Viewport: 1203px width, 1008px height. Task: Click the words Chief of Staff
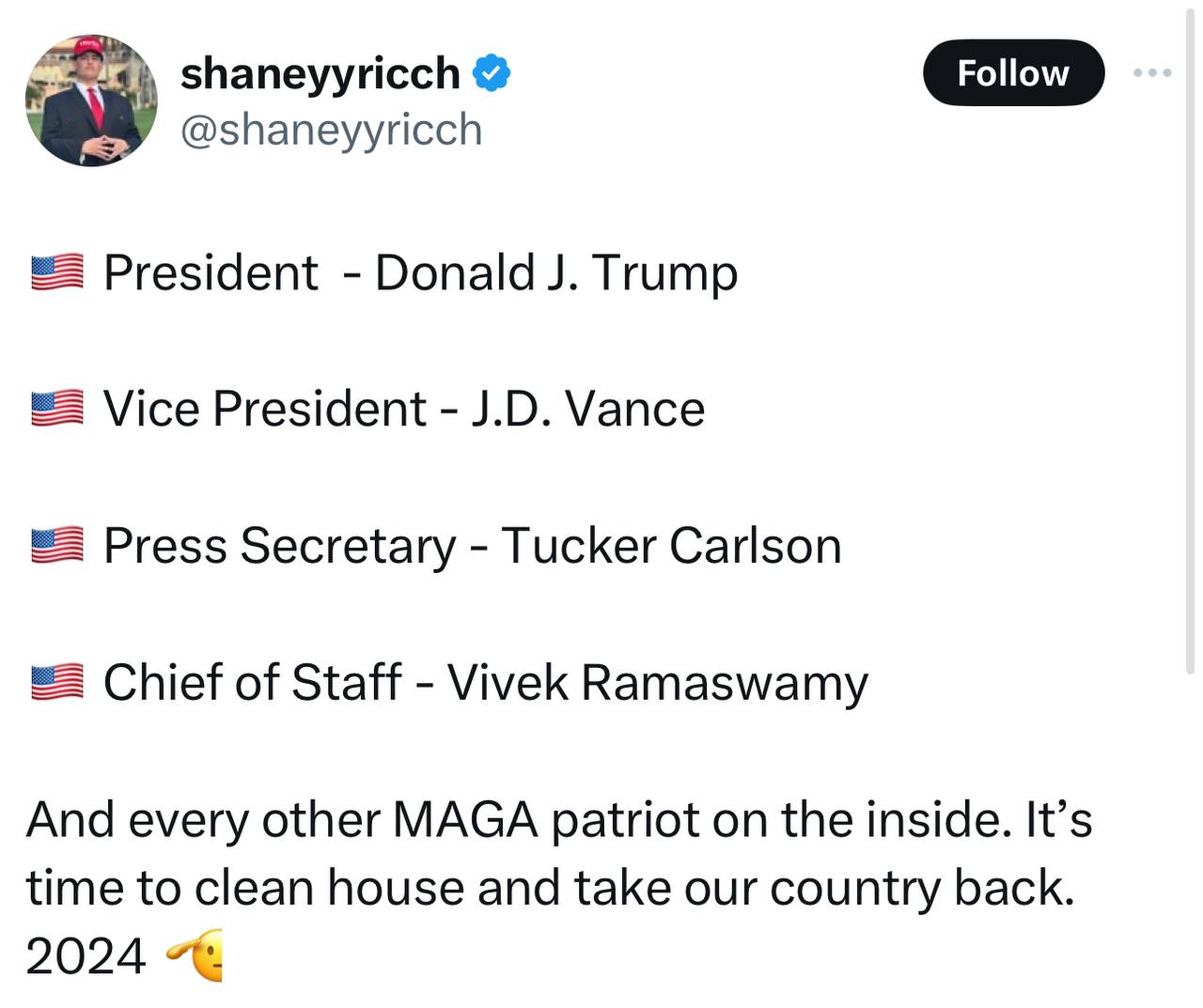pos(252,682)
